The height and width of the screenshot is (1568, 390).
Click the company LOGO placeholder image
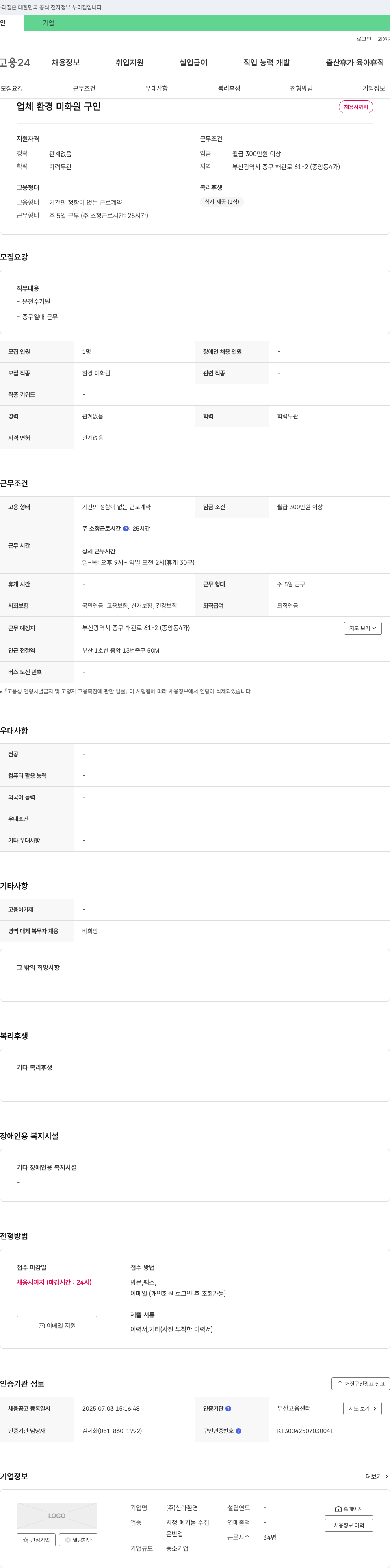(57, 1516)
